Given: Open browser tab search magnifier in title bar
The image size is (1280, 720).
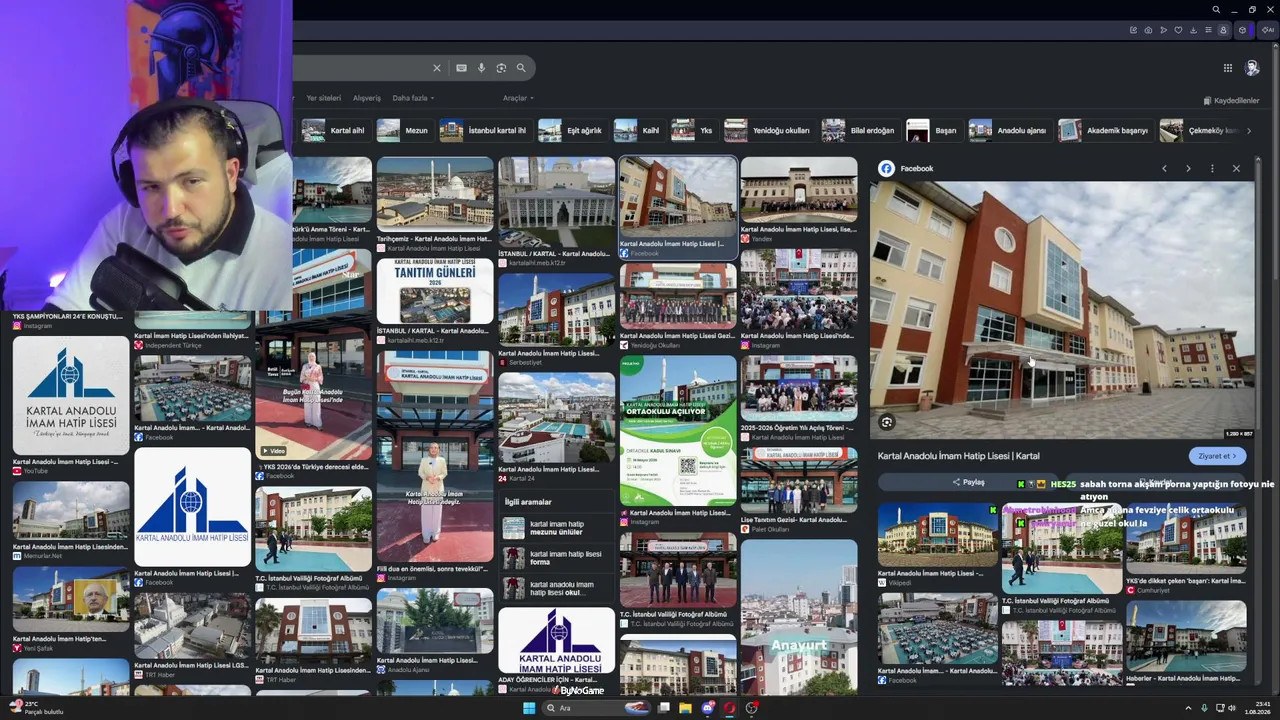Looking at the screenshot, I should 1216,10.
